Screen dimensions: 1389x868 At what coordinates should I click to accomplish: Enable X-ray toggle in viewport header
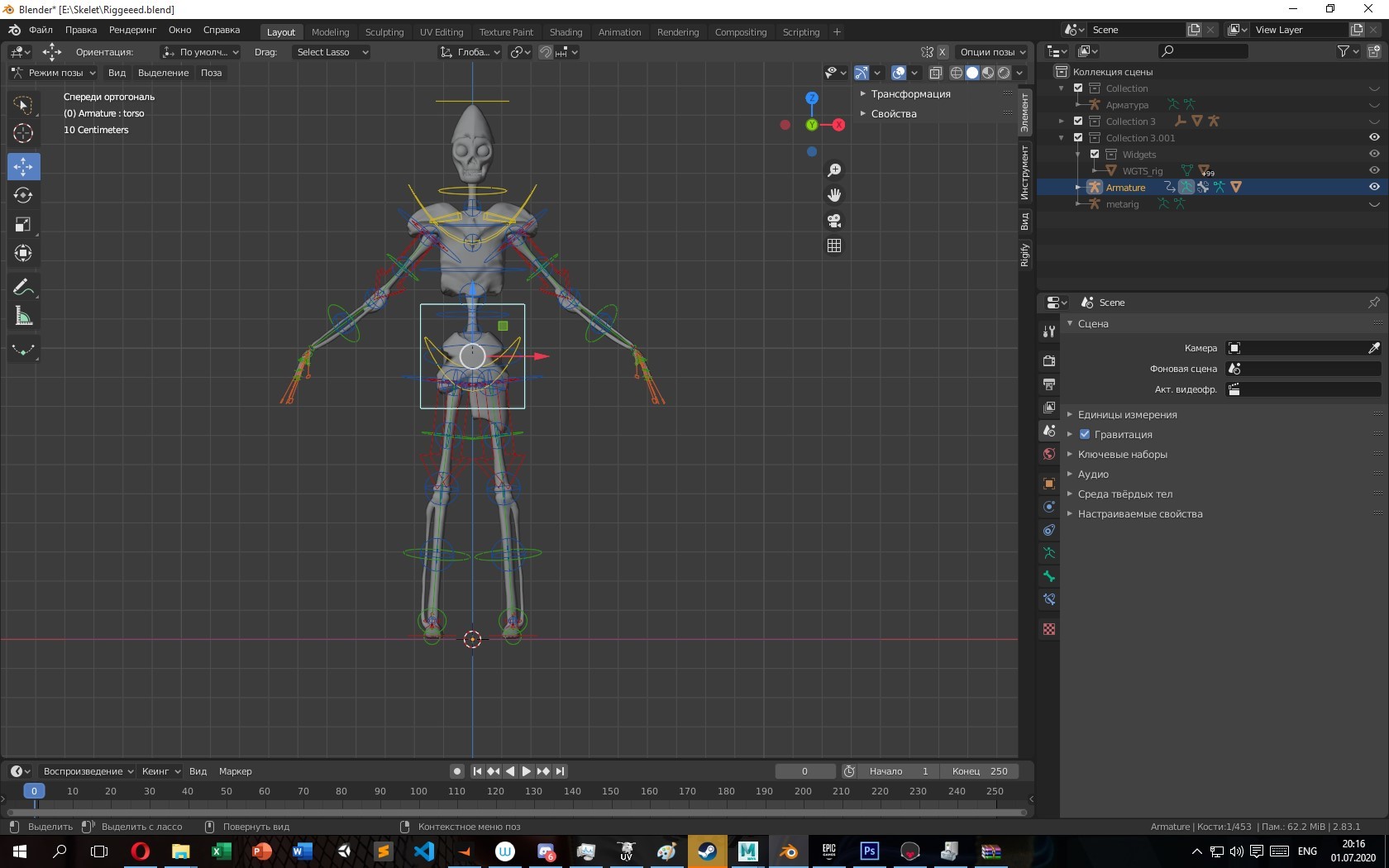point(935,73)
